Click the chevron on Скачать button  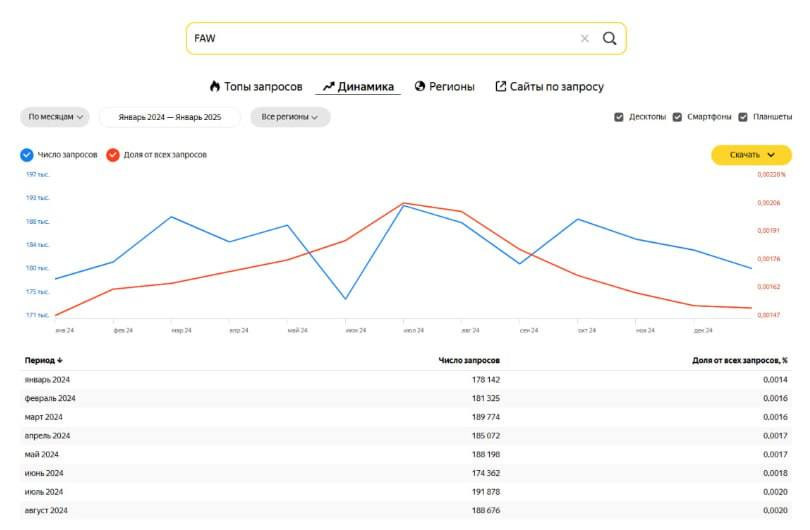click(771, 155)
